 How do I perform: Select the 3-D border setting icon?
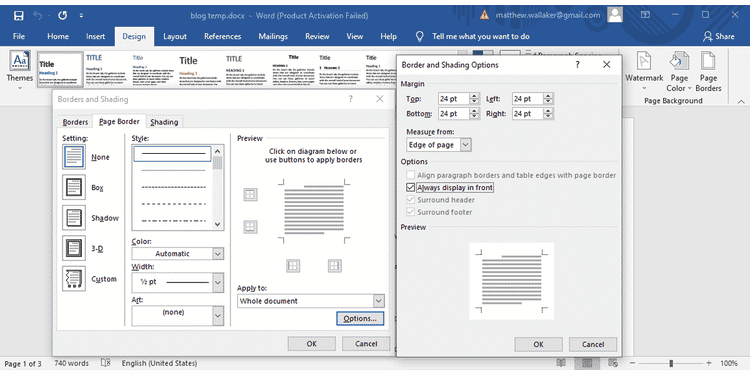(x=74, y=248)
